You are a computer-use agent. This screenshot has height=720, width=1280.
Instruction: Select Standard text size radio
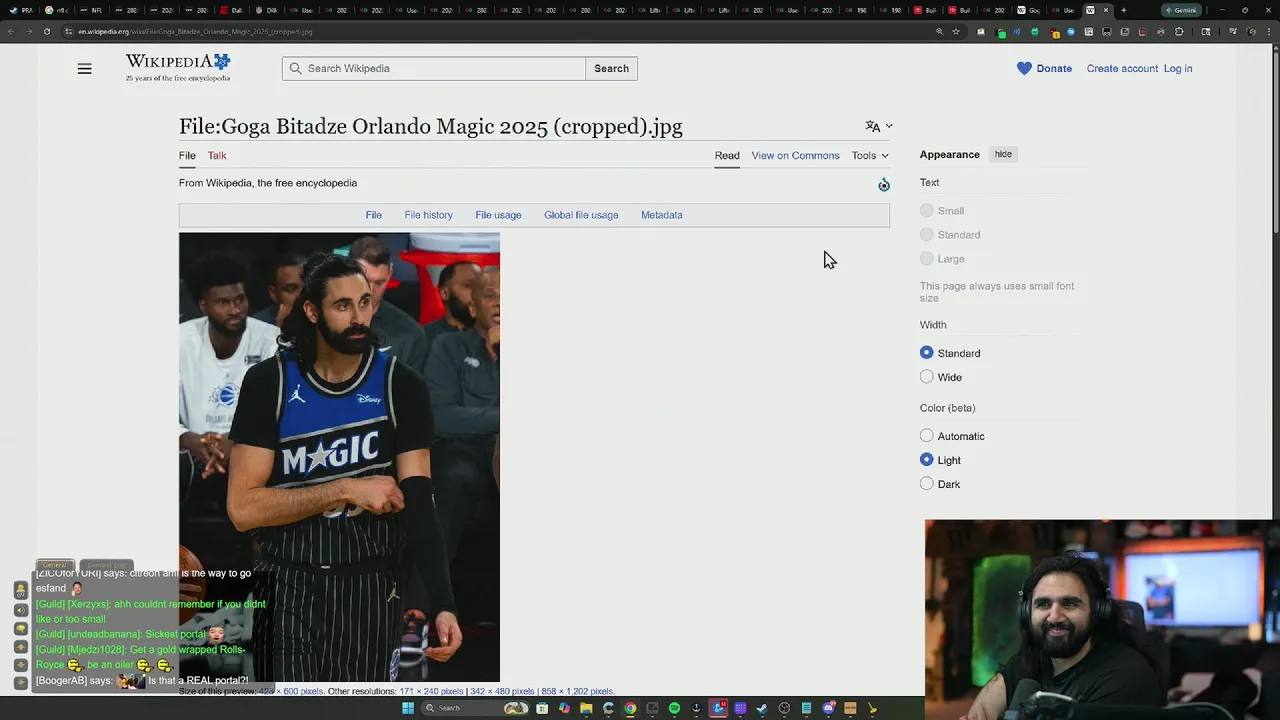pyautogui.click(x=927, y=235)
